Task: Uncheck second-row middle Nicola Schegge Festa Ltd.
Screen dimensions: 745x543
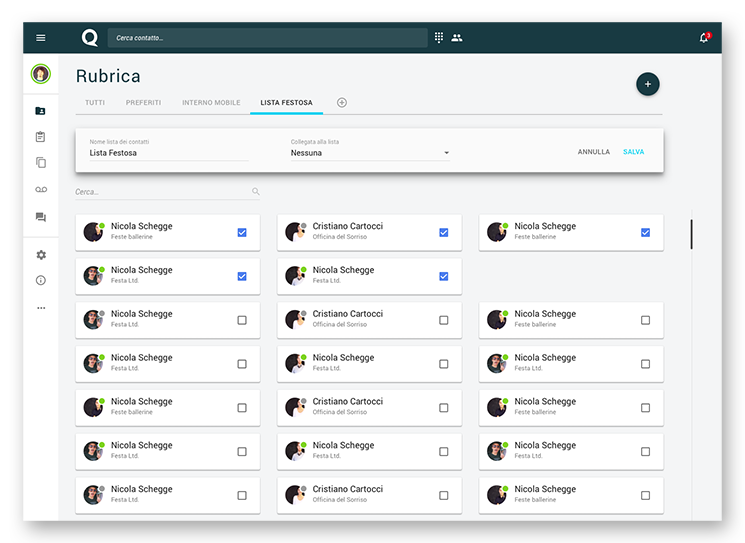Action: tap(443, 276)
